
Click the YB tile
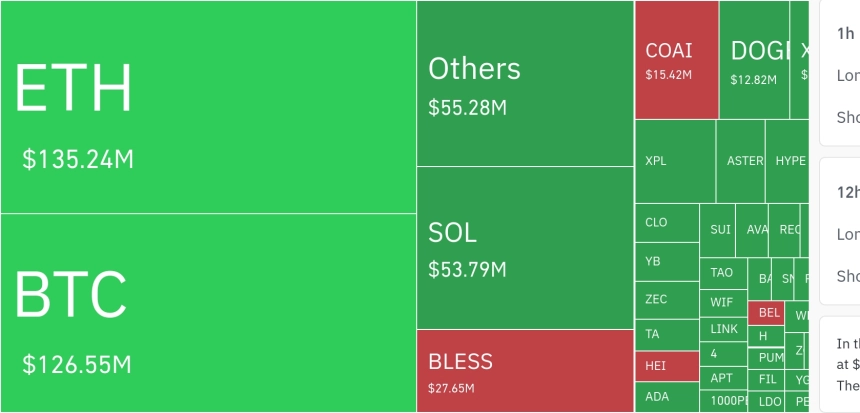click(666, 261)
